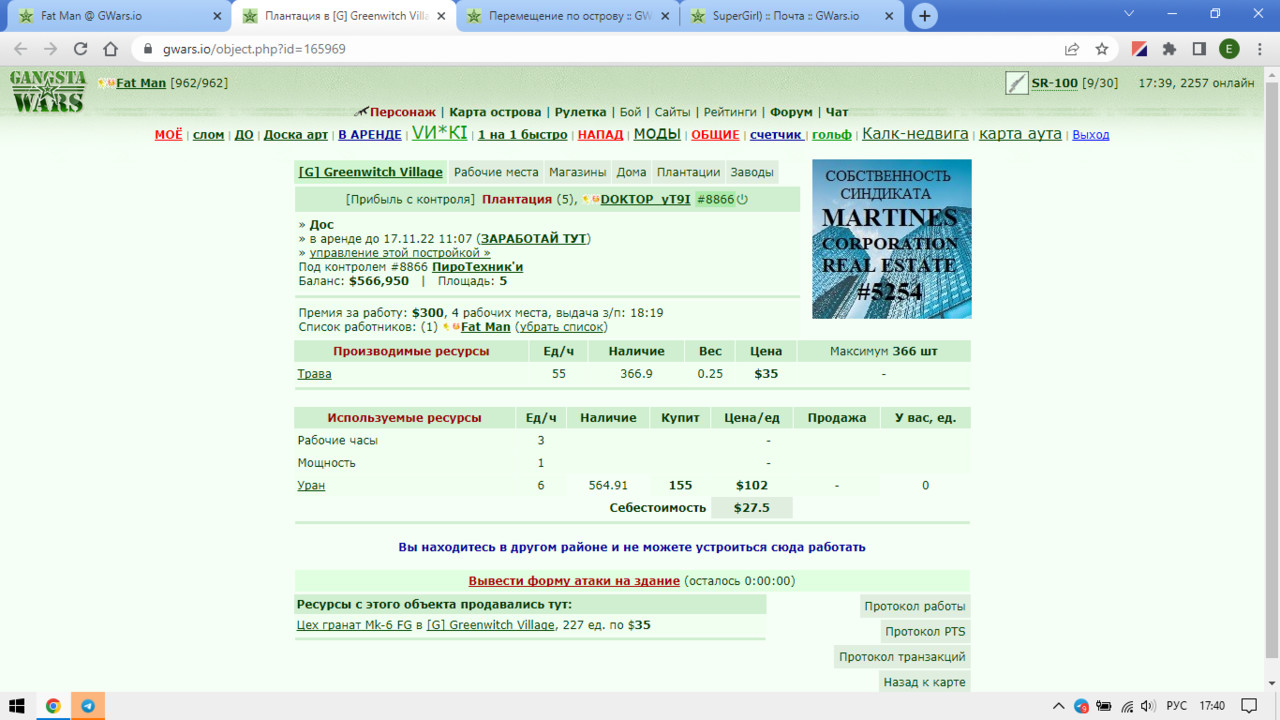Screen dimensions: 1280x720
Task: Open Рейтинги menu item
Action: pos(730,112)
